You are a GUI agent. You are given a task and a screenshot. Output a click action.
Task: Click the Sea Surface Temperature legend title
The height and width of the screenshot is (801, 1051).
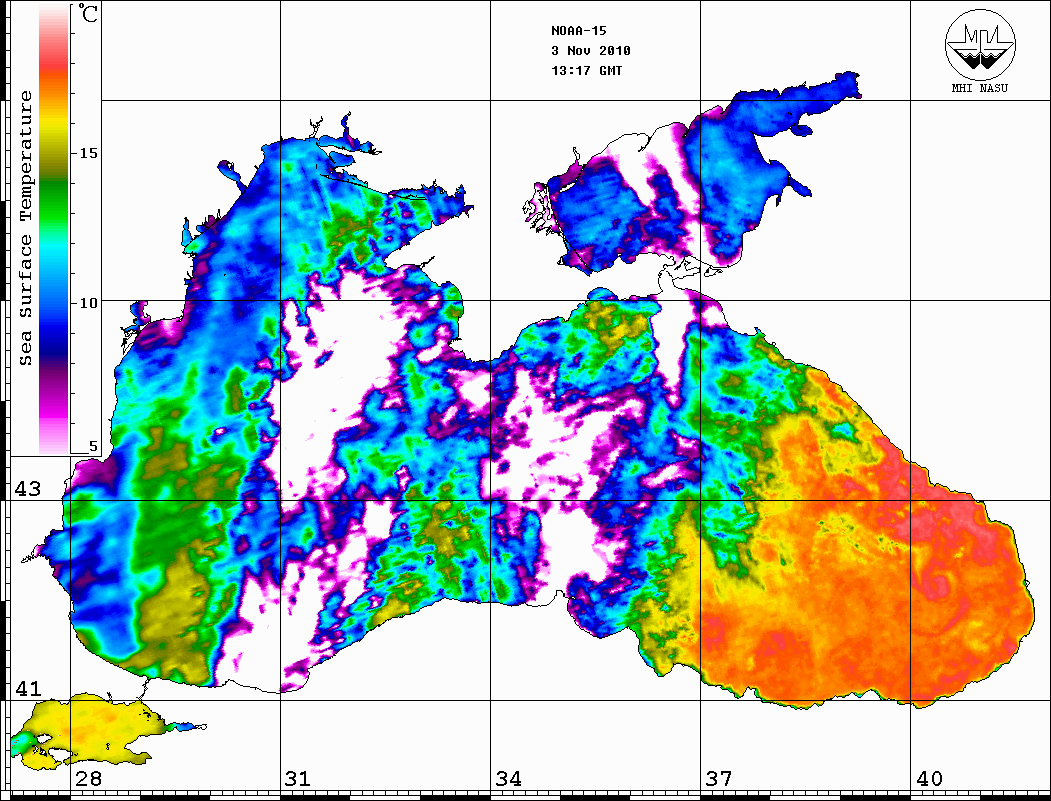point(25,228)
